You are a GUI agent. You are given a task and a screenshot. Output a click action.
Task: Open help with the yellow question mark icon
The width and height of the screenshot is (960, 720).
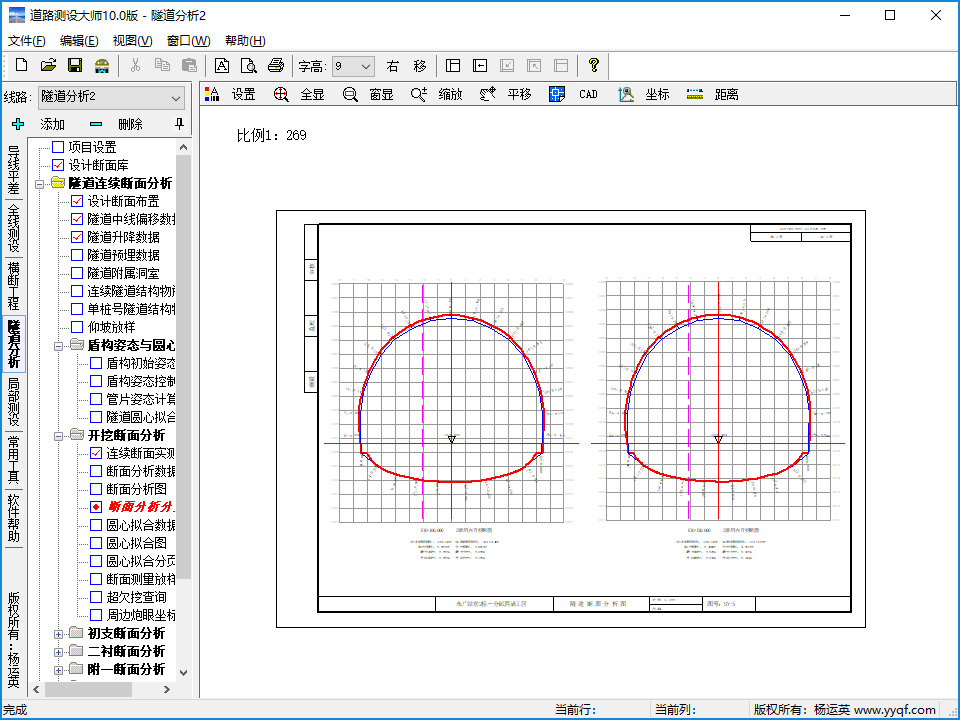pyautogui.click(x=593, y=66)
